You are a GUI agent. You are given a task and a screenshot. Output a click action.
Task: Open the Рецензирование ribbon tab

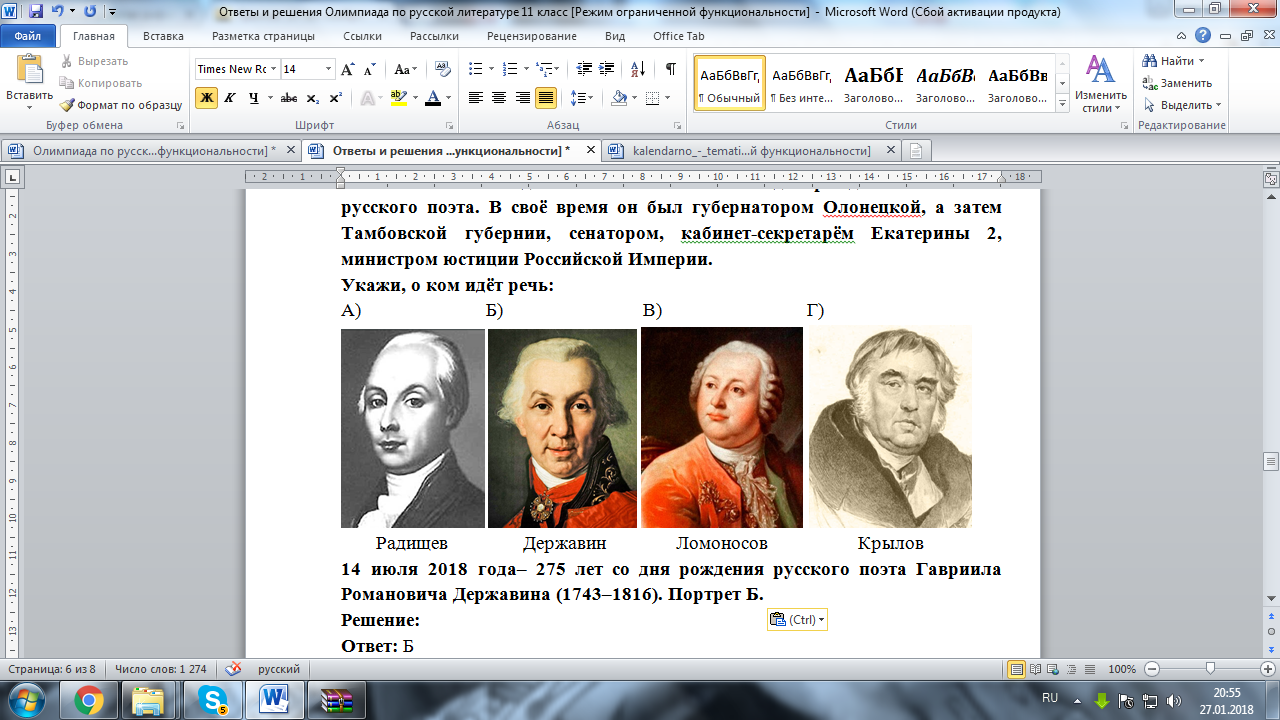(x=532, y=36)
